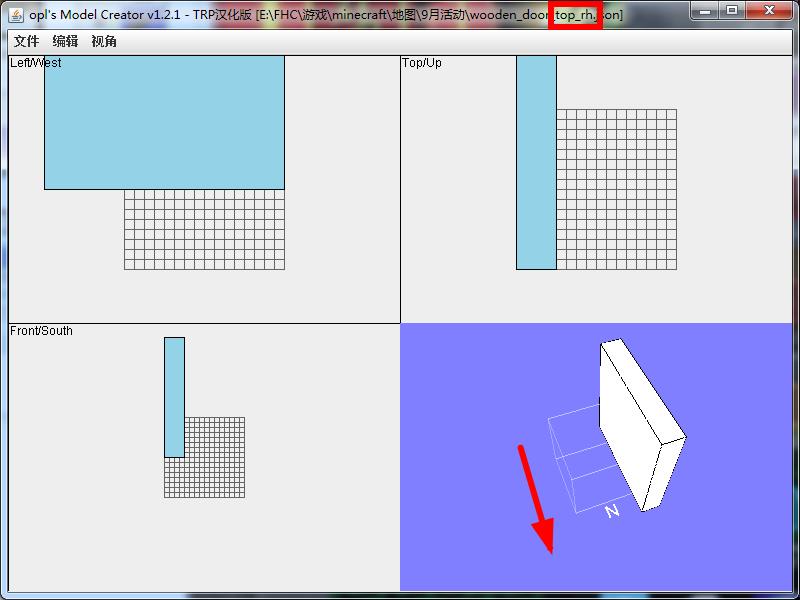Screen dimensions: 800x600
Task: Select the blue bar in Top/Up view
Action: [536, 162]
